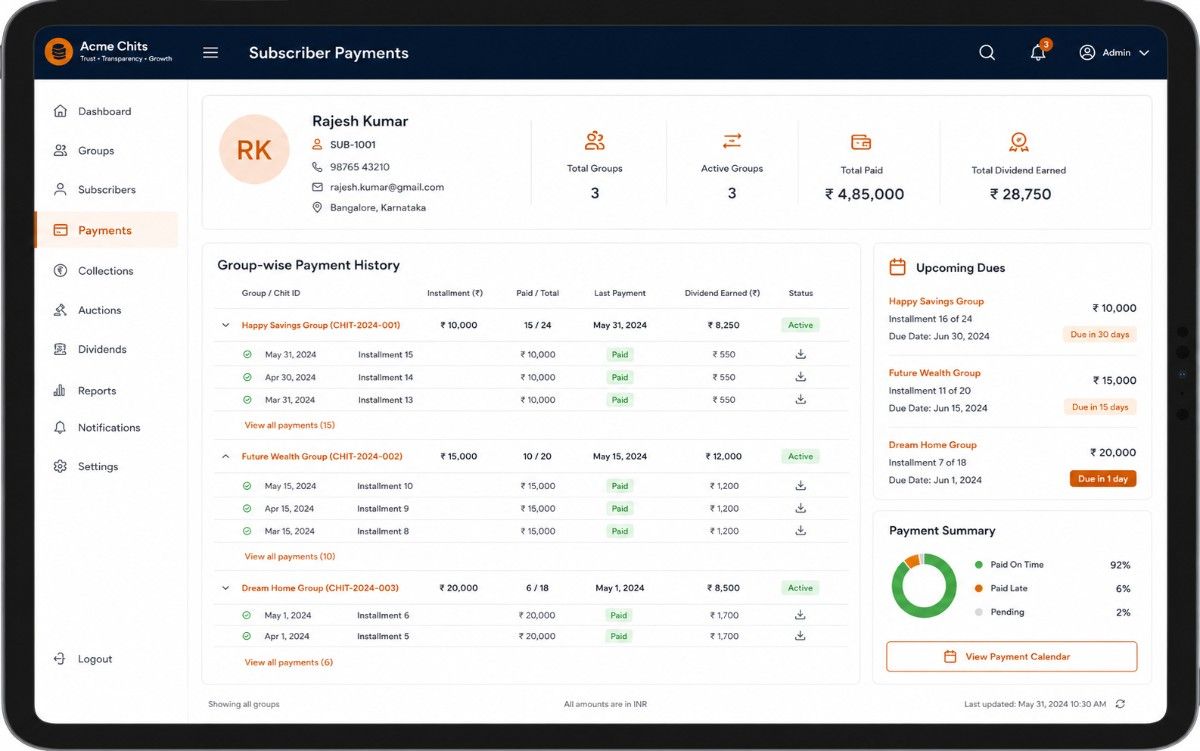The width and height of the screenshot is (1200, 751).
Task: Toggle Happy Savings Group row chevron
Action: click(x=225, y=325)
